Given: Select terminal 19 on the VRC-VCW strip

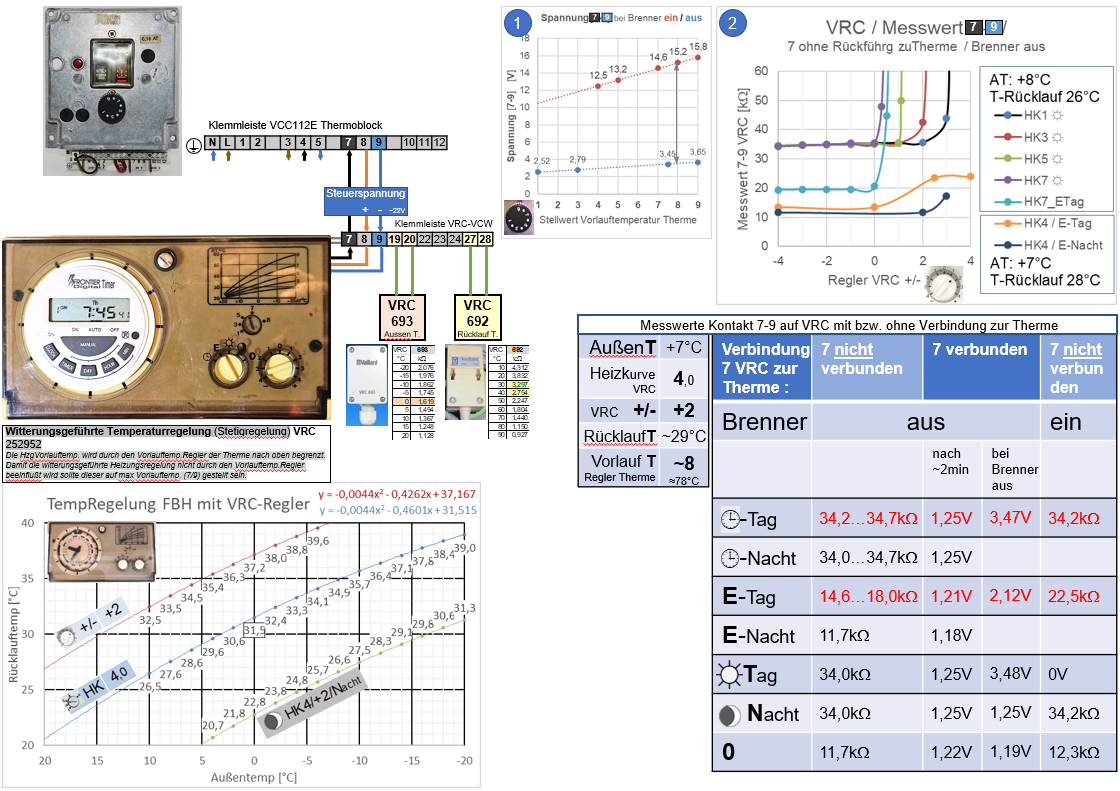Looking at the screenshot, I should click(x=394, y=239).
